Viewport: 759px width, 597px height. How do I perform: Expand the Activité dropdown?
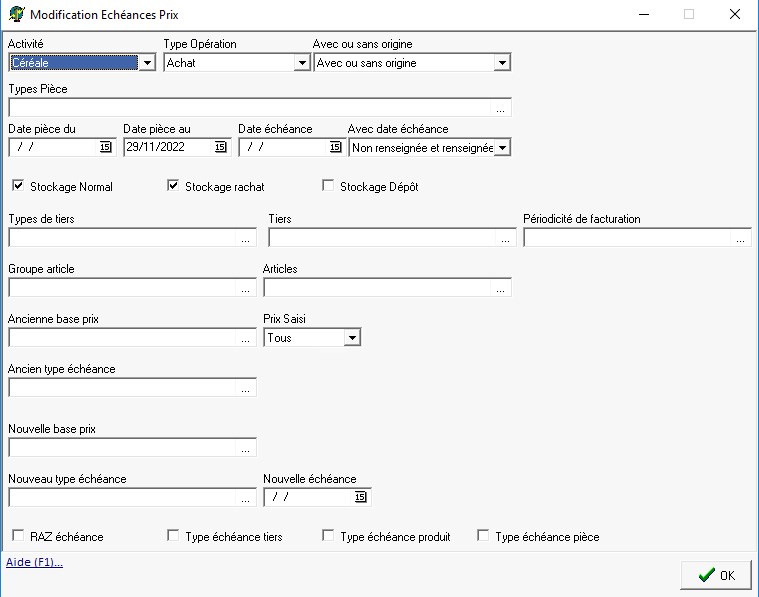pyautogui.click(x=147, y=63)
